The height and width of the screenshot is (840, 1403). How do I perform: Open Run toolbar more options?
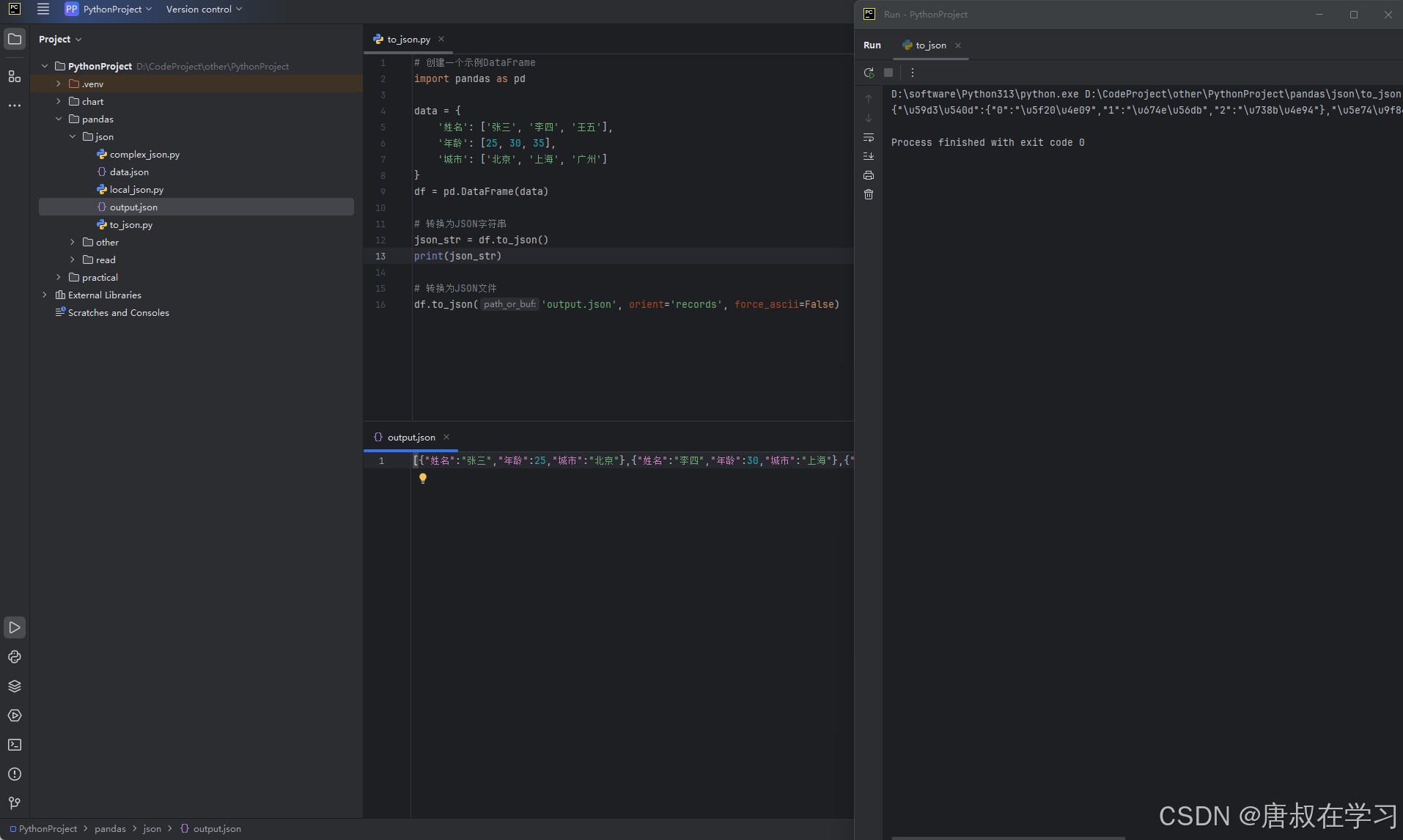click(913, 73)
